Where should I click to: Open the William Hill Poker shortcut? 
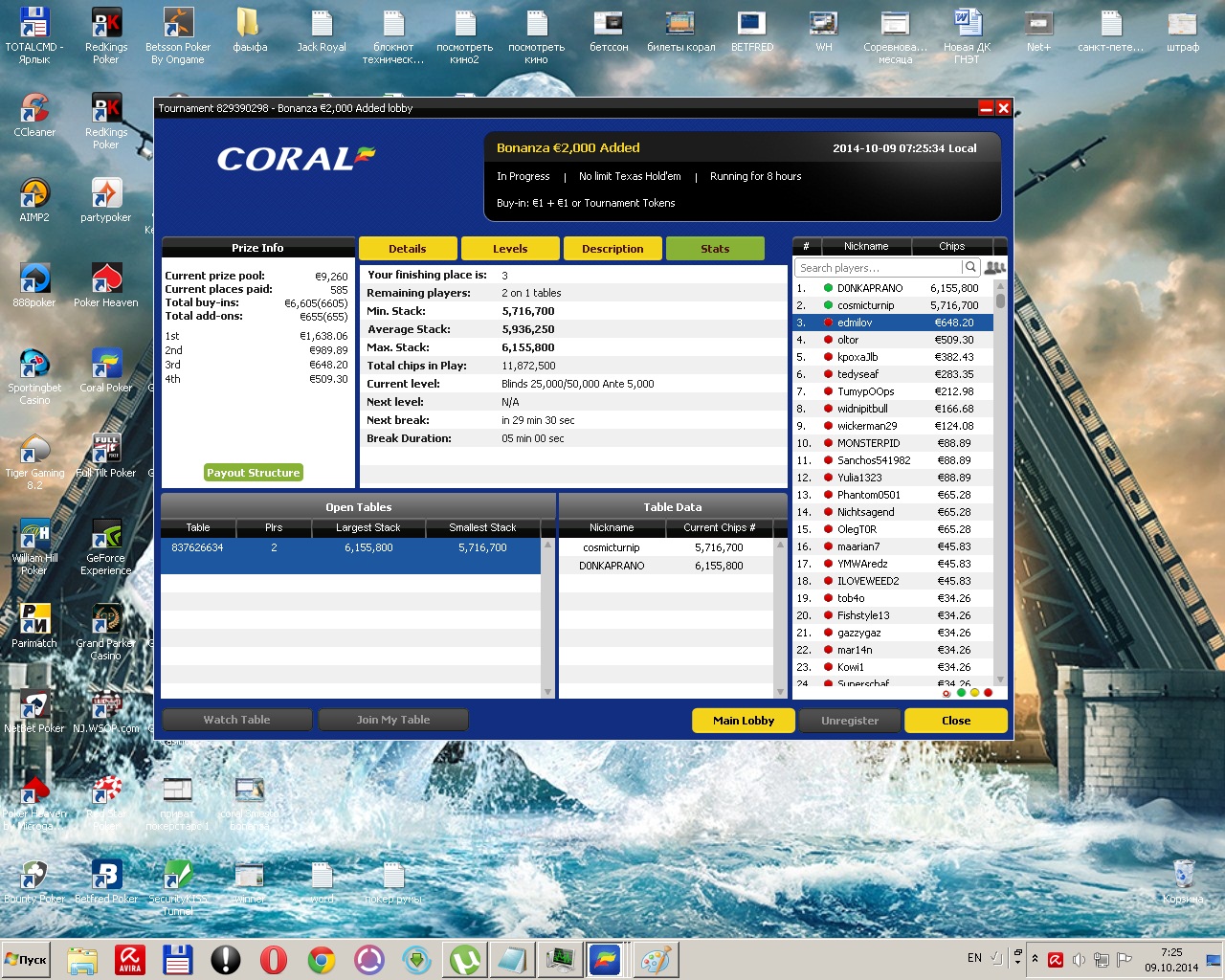coord(34,546)
